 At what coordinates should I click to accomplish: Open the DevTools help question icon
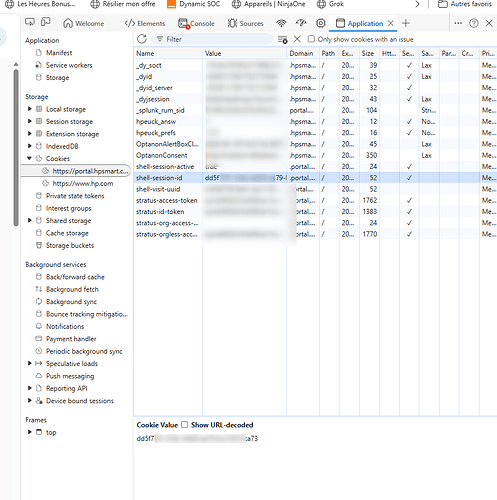click(474, 23)
